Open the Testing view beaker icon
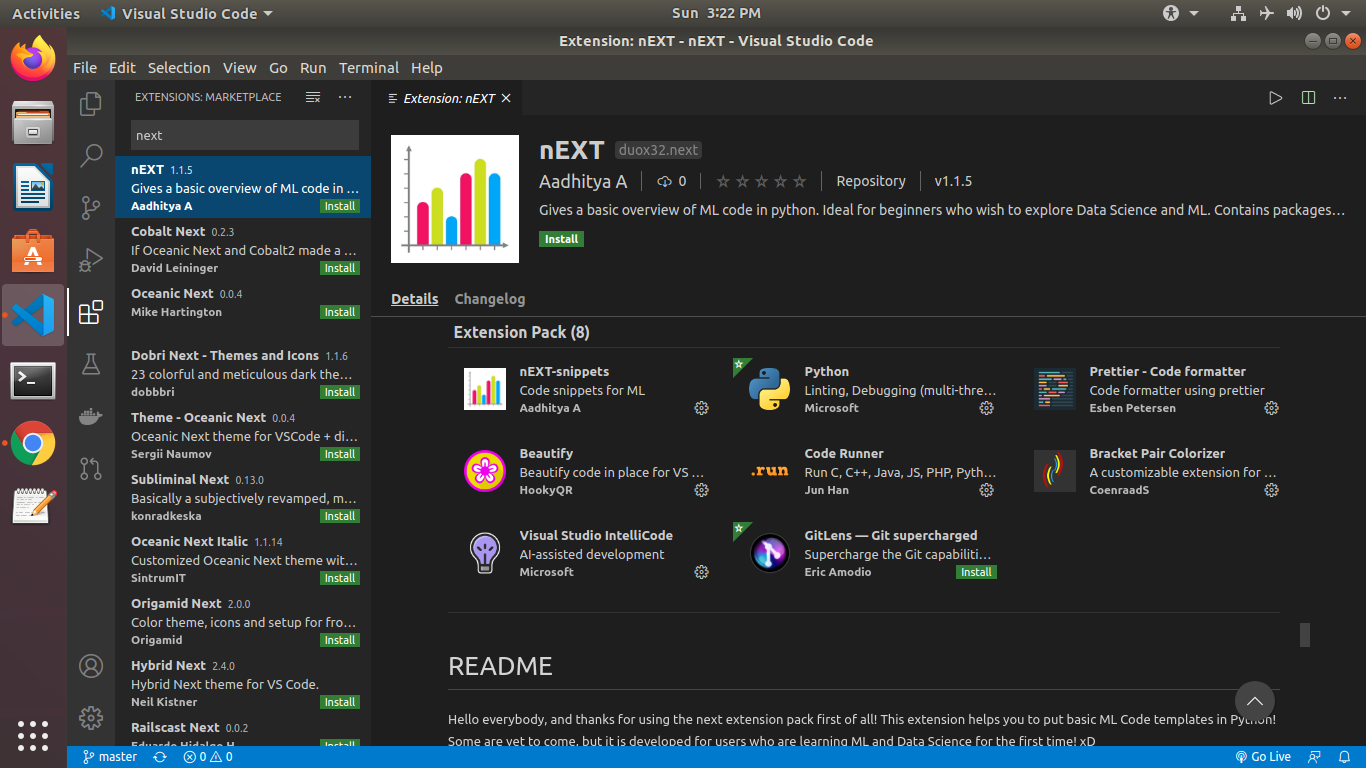Screen dimensions: 1366x768 (91, 363)
